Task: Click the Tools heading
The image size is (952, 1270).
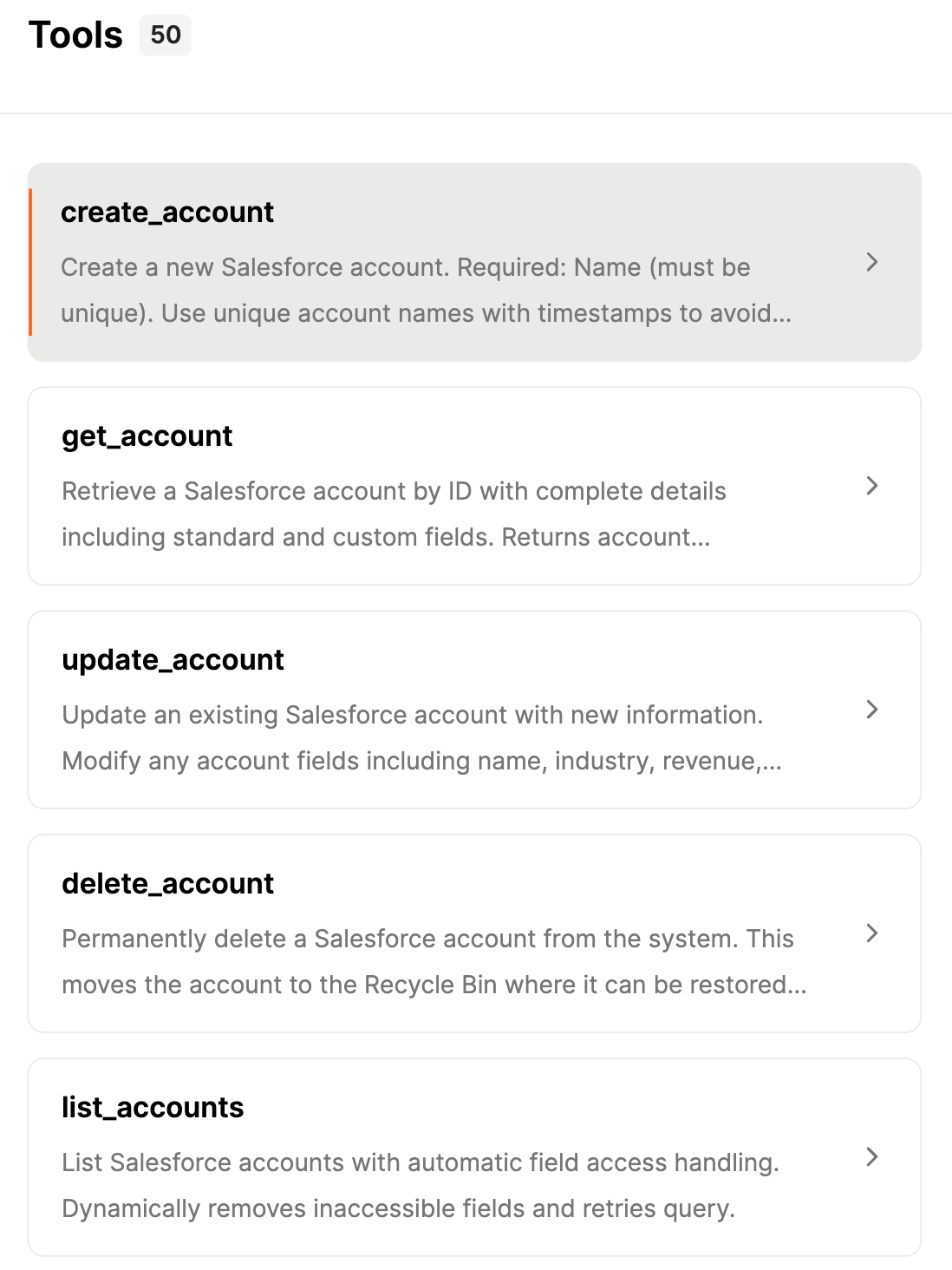Action: pos(76,35)
